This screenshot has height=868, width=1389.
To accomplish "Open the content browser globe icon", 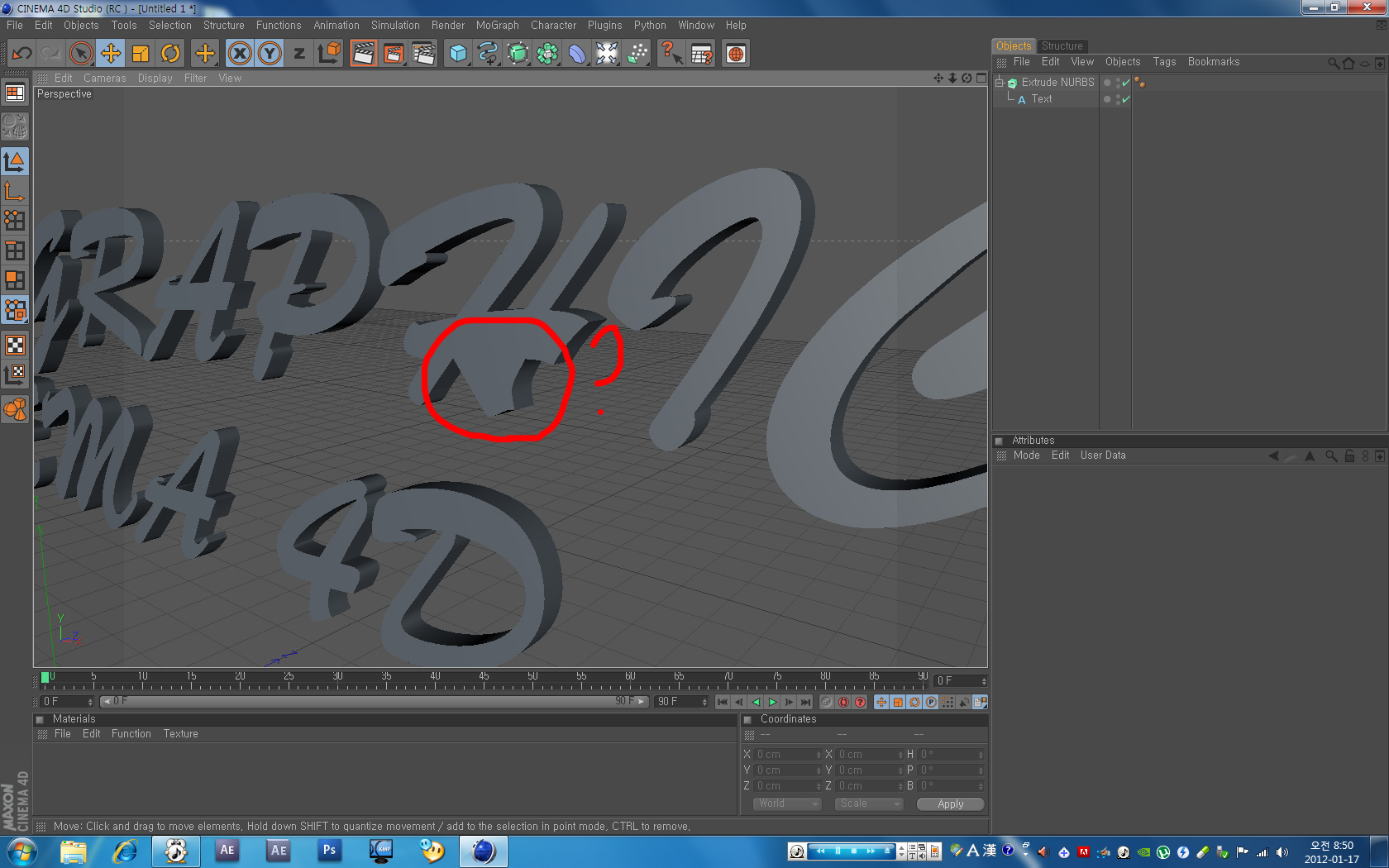I will point(736,54).
